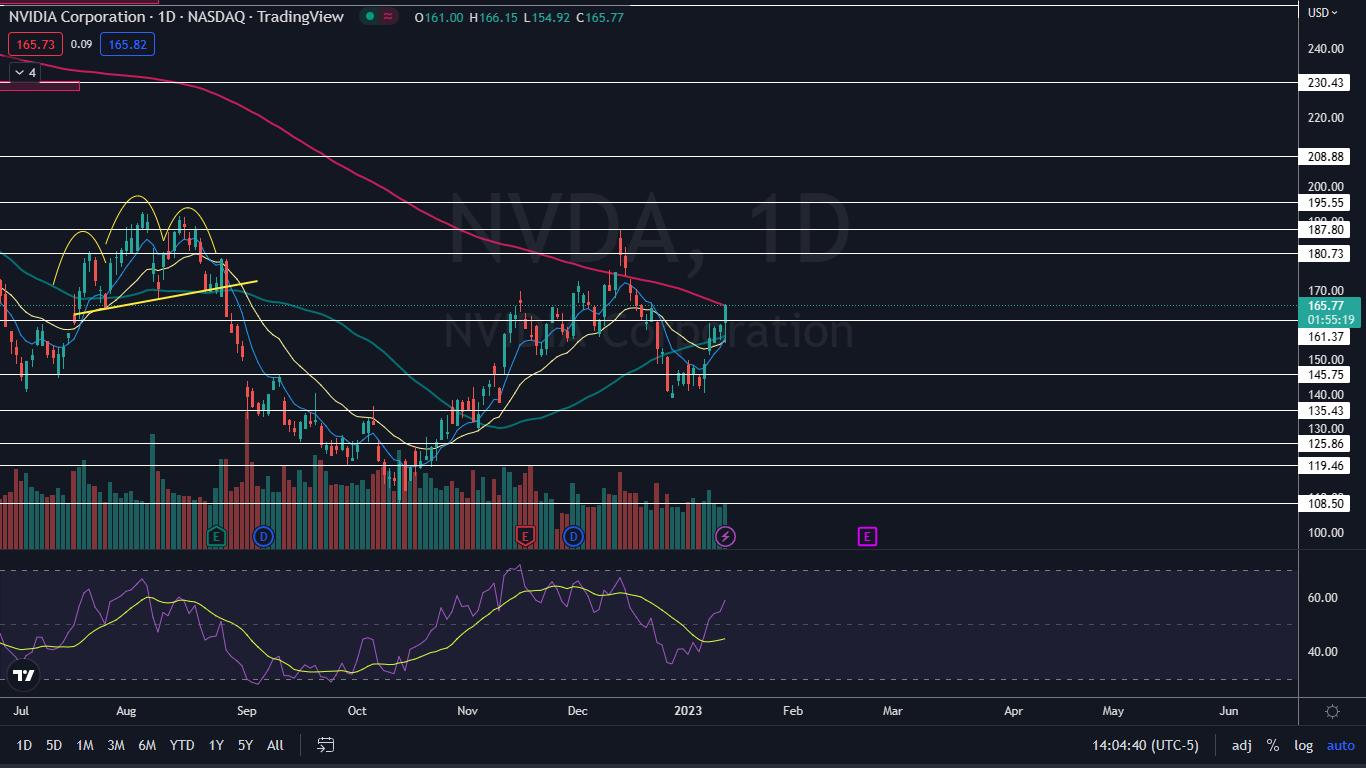Click the 161.37 price level label

click(1325, 337)
